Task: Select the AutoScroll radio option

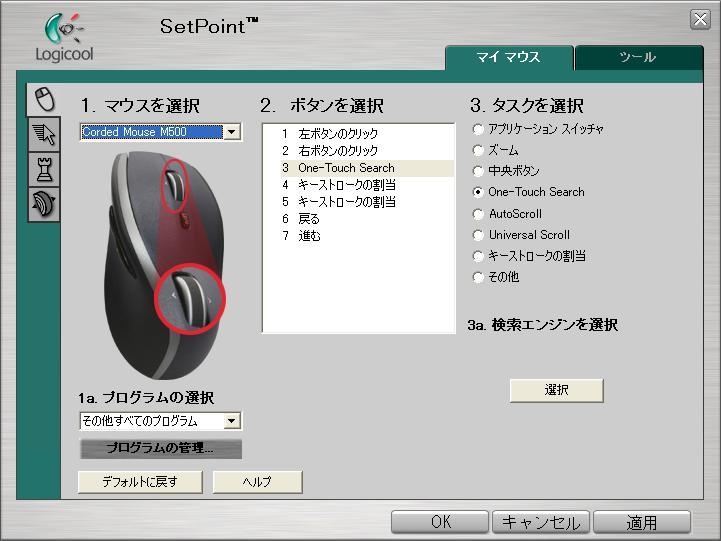Action: pyautogui.click(x=478, y=214)
